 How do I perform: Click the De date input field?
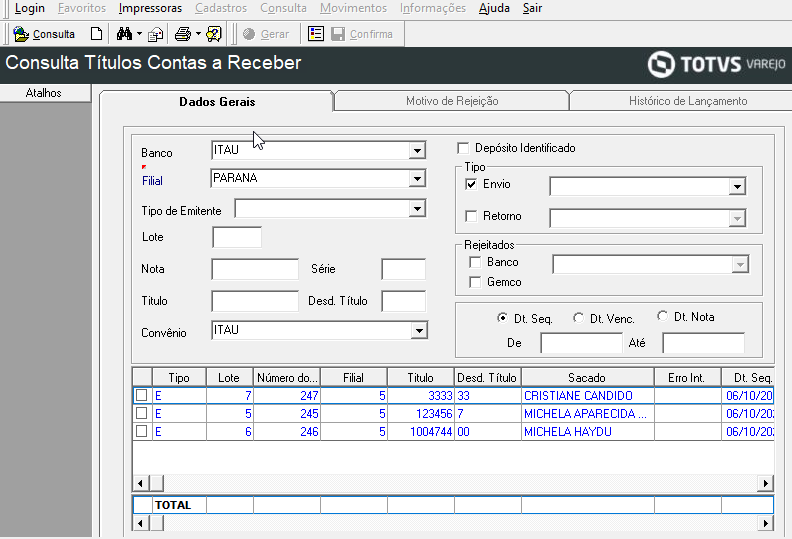[581, 343]
